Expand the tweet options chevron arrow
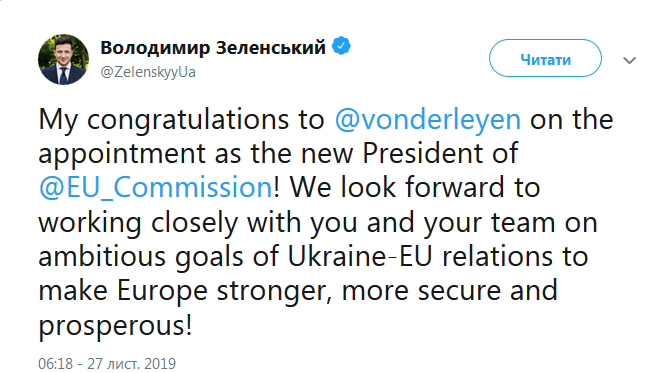 pos(629,60)
